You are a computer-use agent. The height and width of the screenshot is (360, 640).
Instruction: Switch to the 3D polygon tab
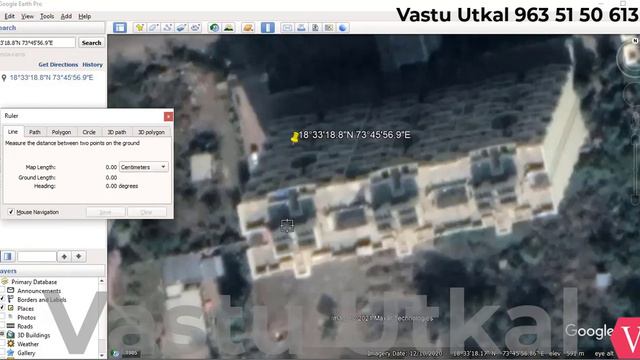(x=151, y=132)
